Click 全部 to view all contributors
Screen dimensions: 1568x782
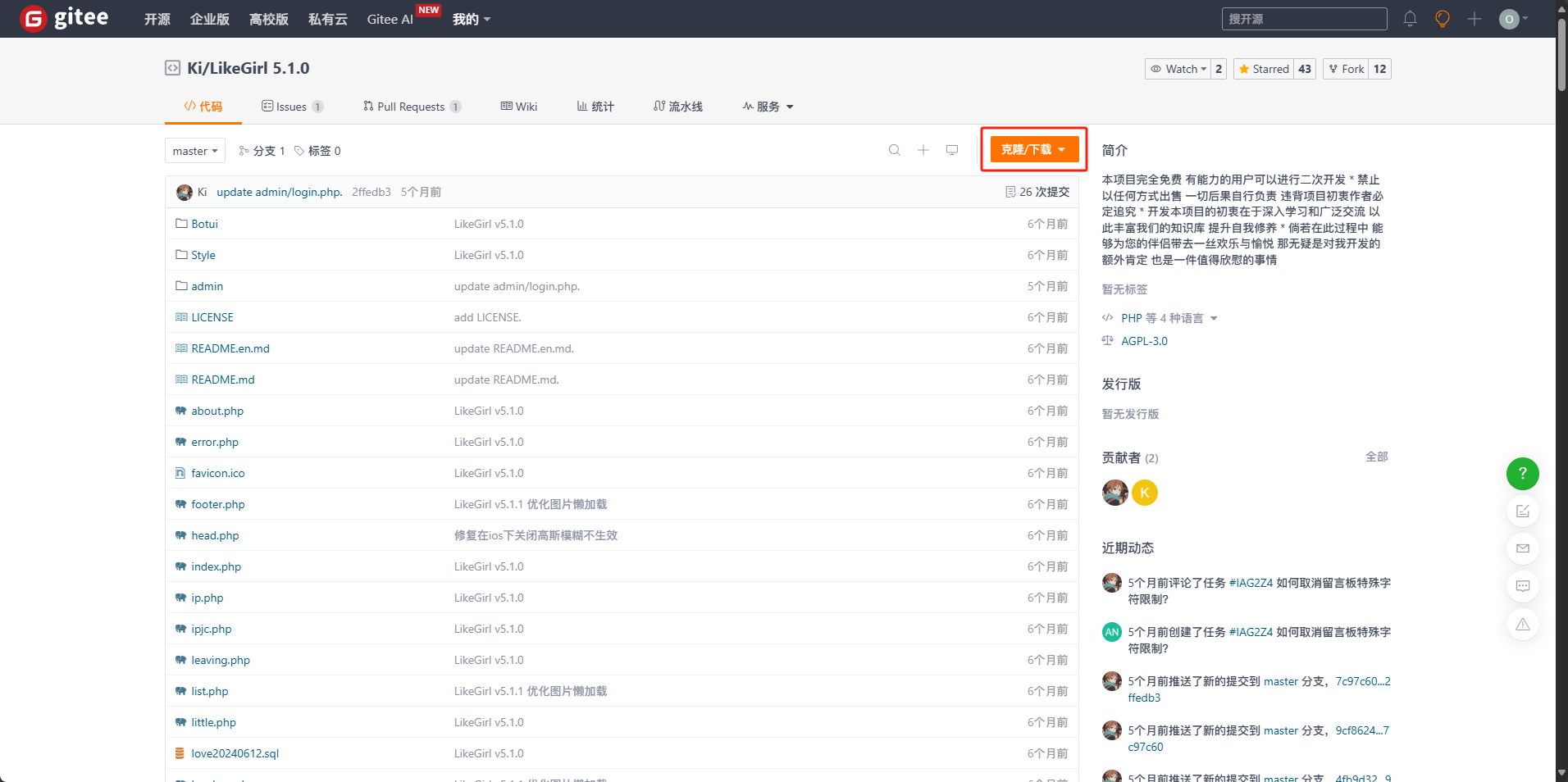click(x=1377, y=457)
